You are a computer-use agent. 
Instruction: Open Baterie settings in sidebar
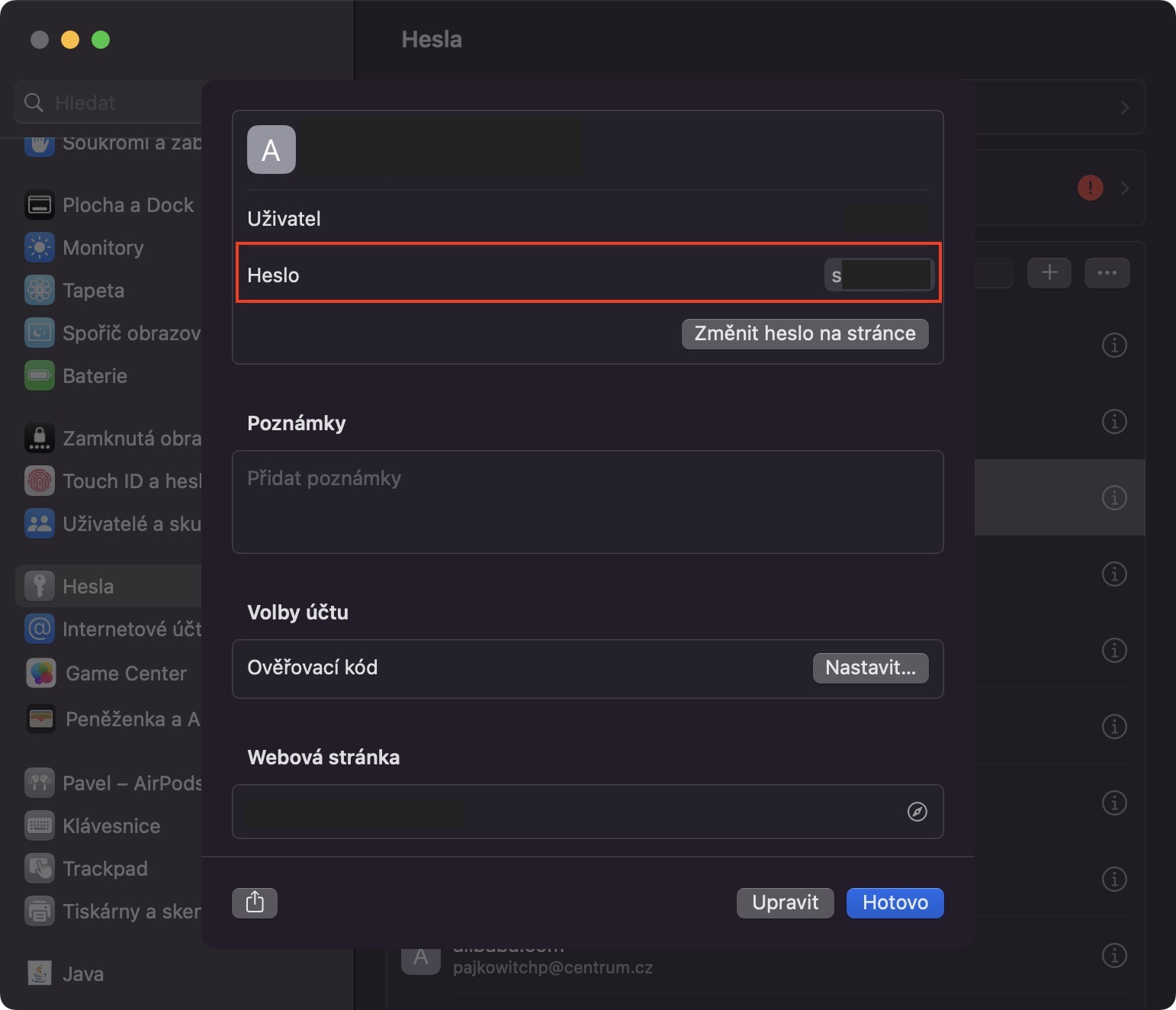point(95,376)
